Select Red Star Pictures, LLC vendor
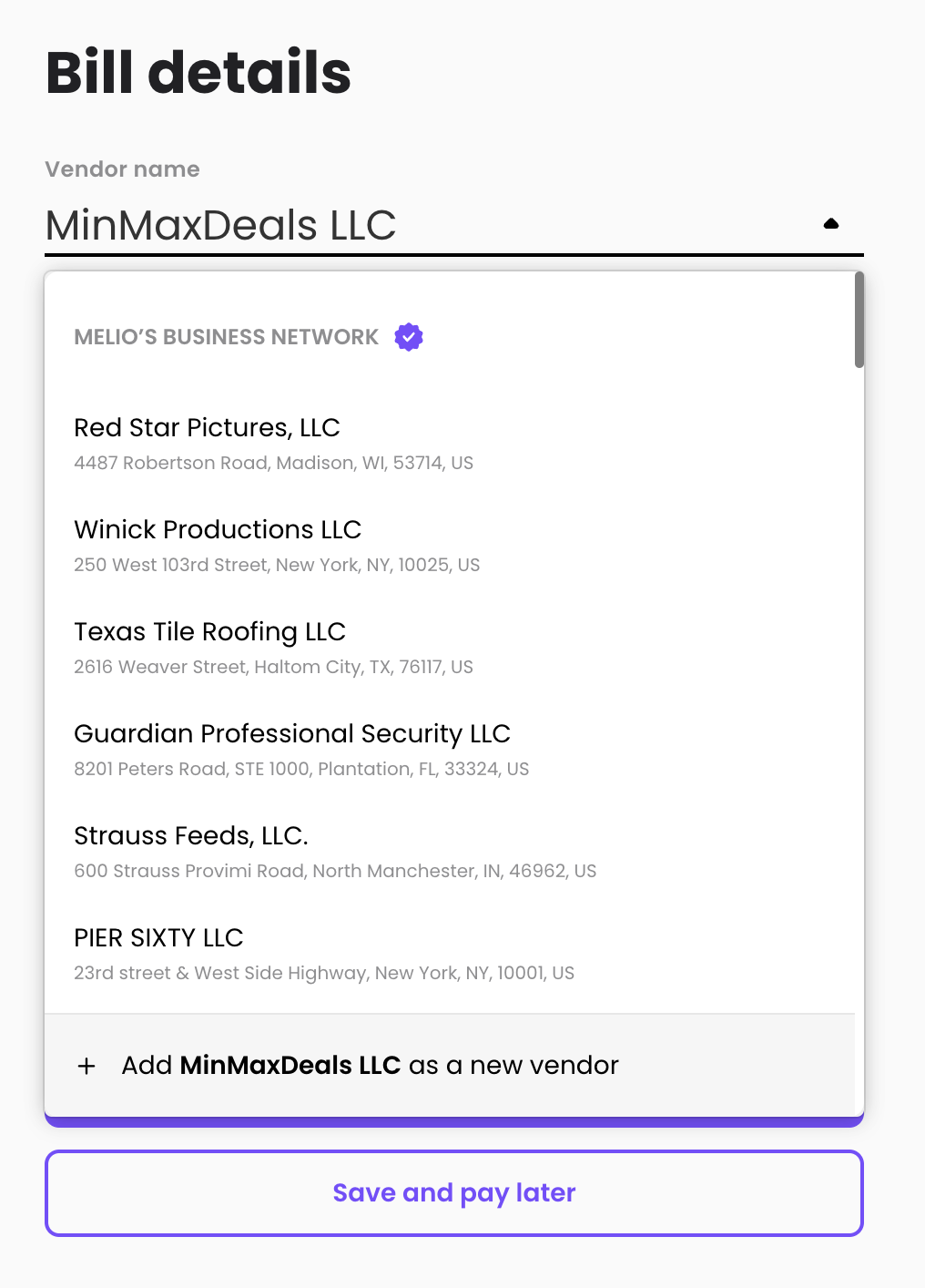Screen dimensions: 925x1288 click(450, 444)
